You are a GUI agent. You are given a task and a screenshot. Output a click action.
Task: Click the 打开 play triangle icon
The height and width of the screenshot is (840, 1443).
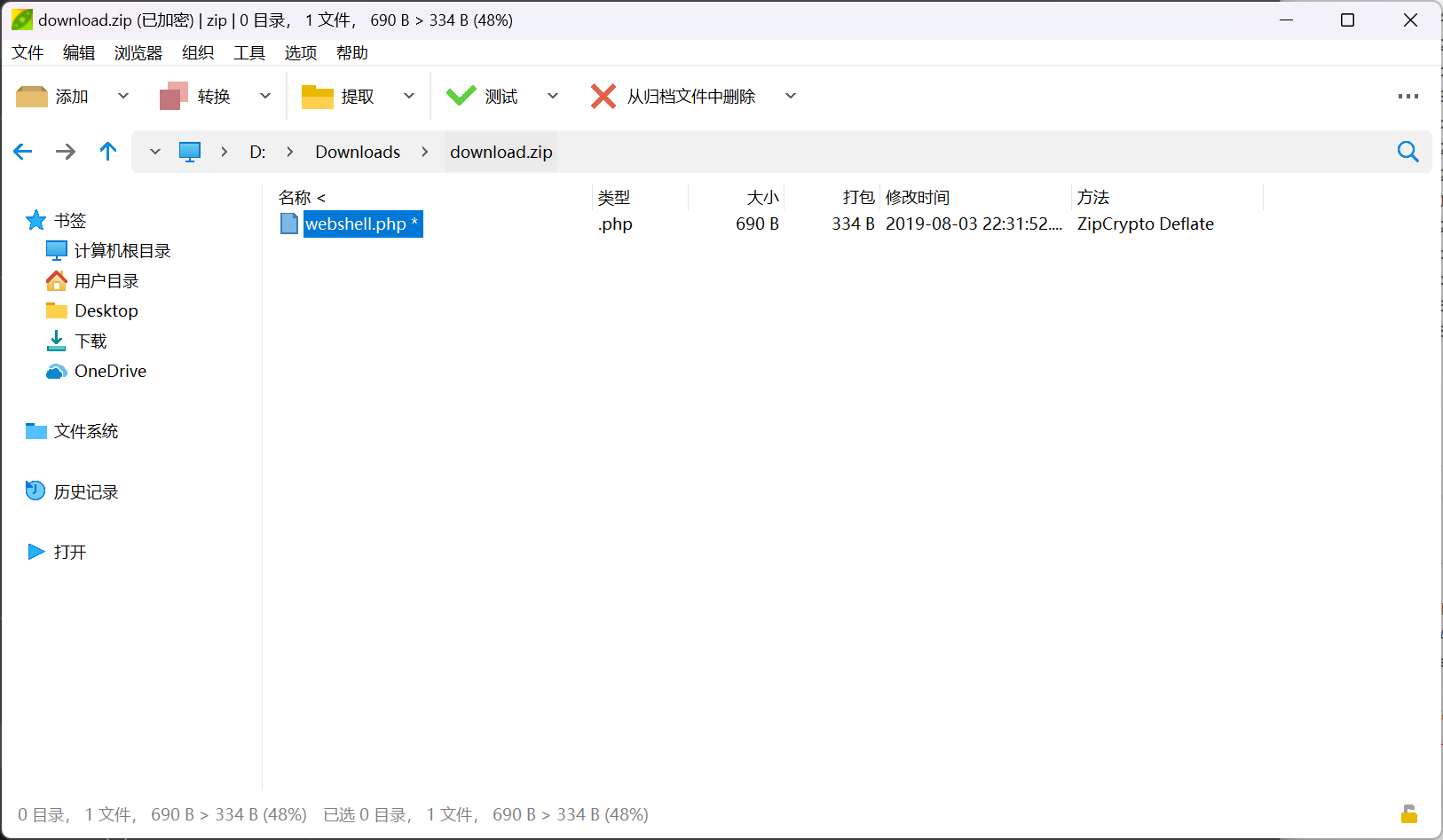[36, 552]
